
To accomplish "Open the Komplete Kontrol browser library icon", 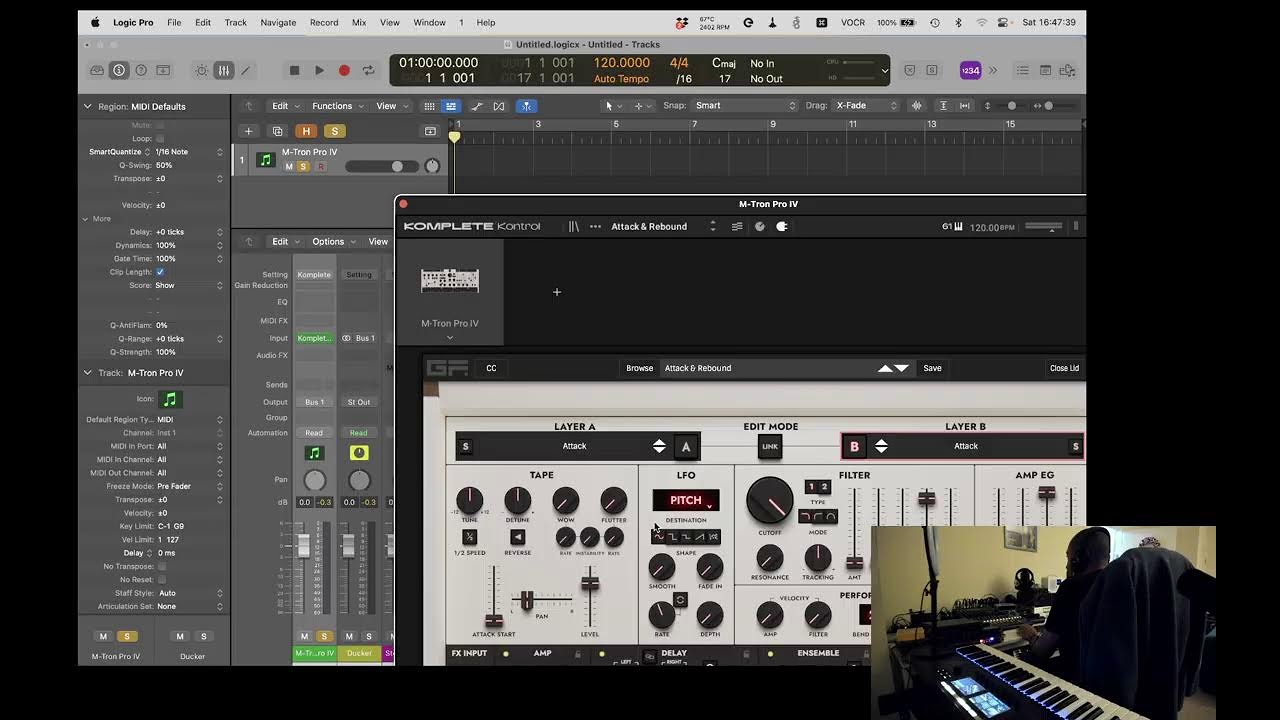I will [574, 227].
